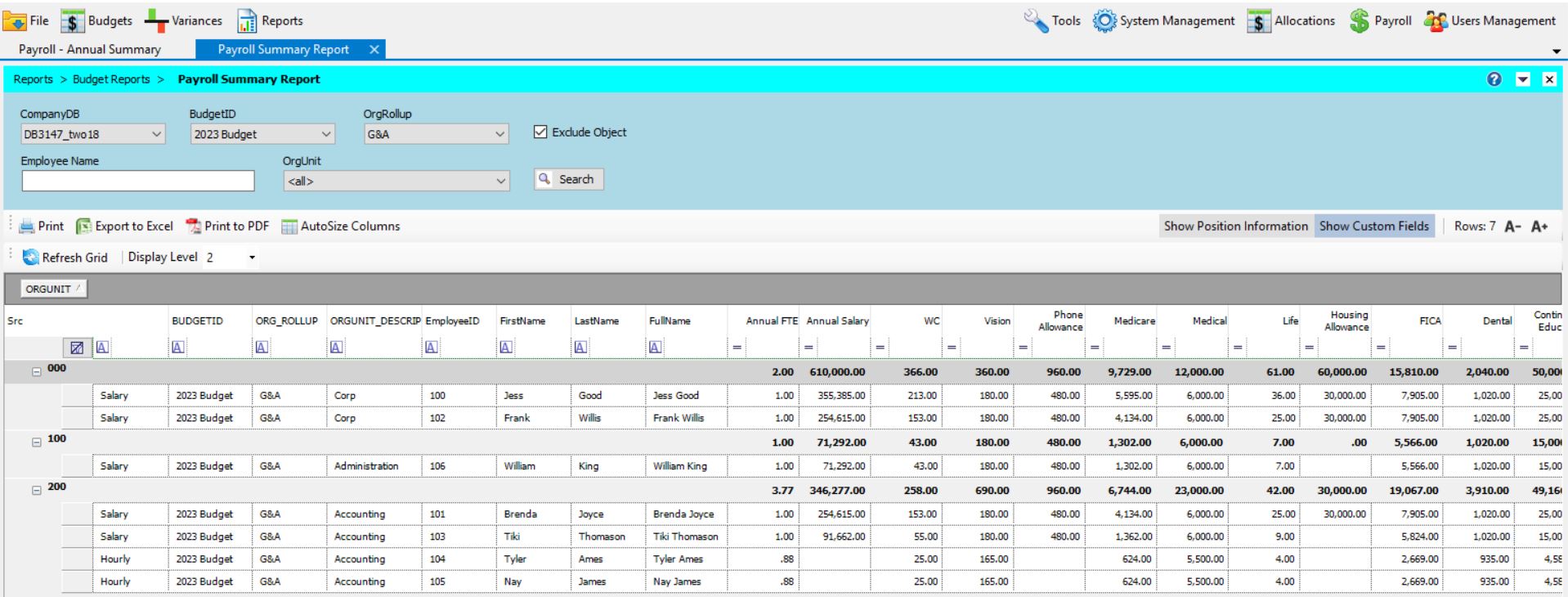
Task: Open ORGUNIT_DESCRIP filter operator icon
Action: (x=336, y=348)
